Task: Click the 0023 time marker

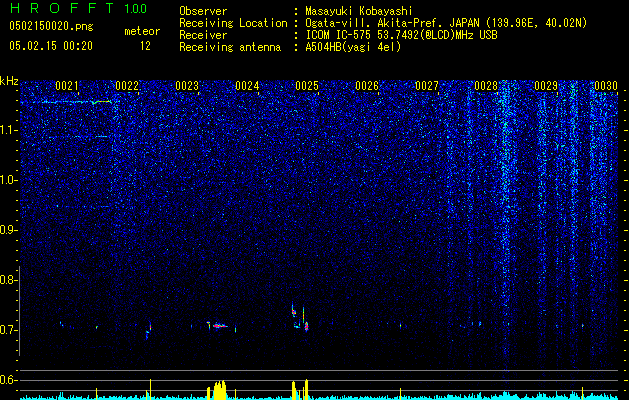Action: pos(187,86)
